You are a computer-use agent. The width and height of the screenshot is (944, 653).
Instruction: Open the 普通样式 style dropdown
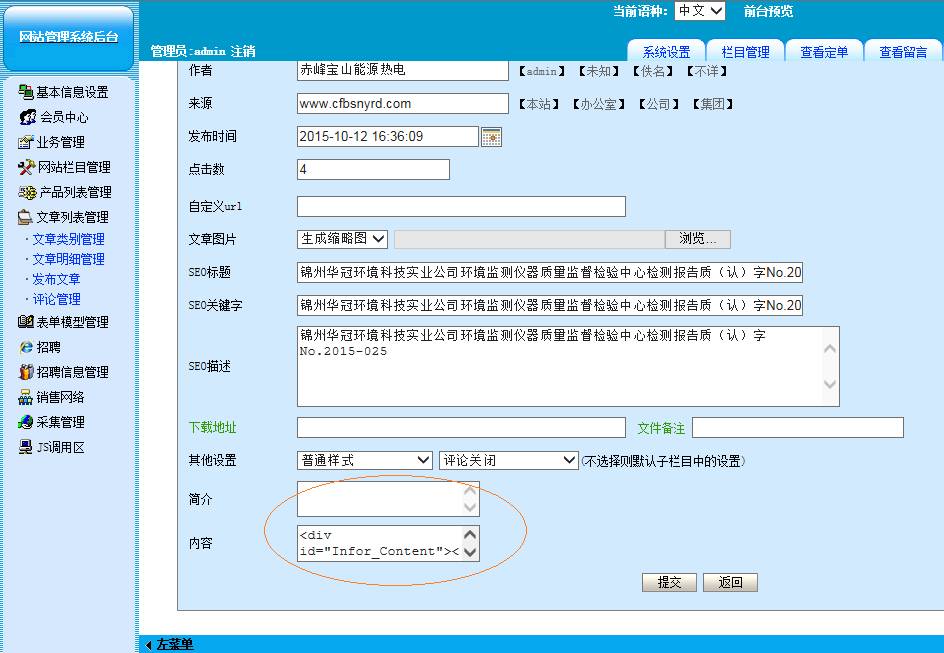click(364, 460)
